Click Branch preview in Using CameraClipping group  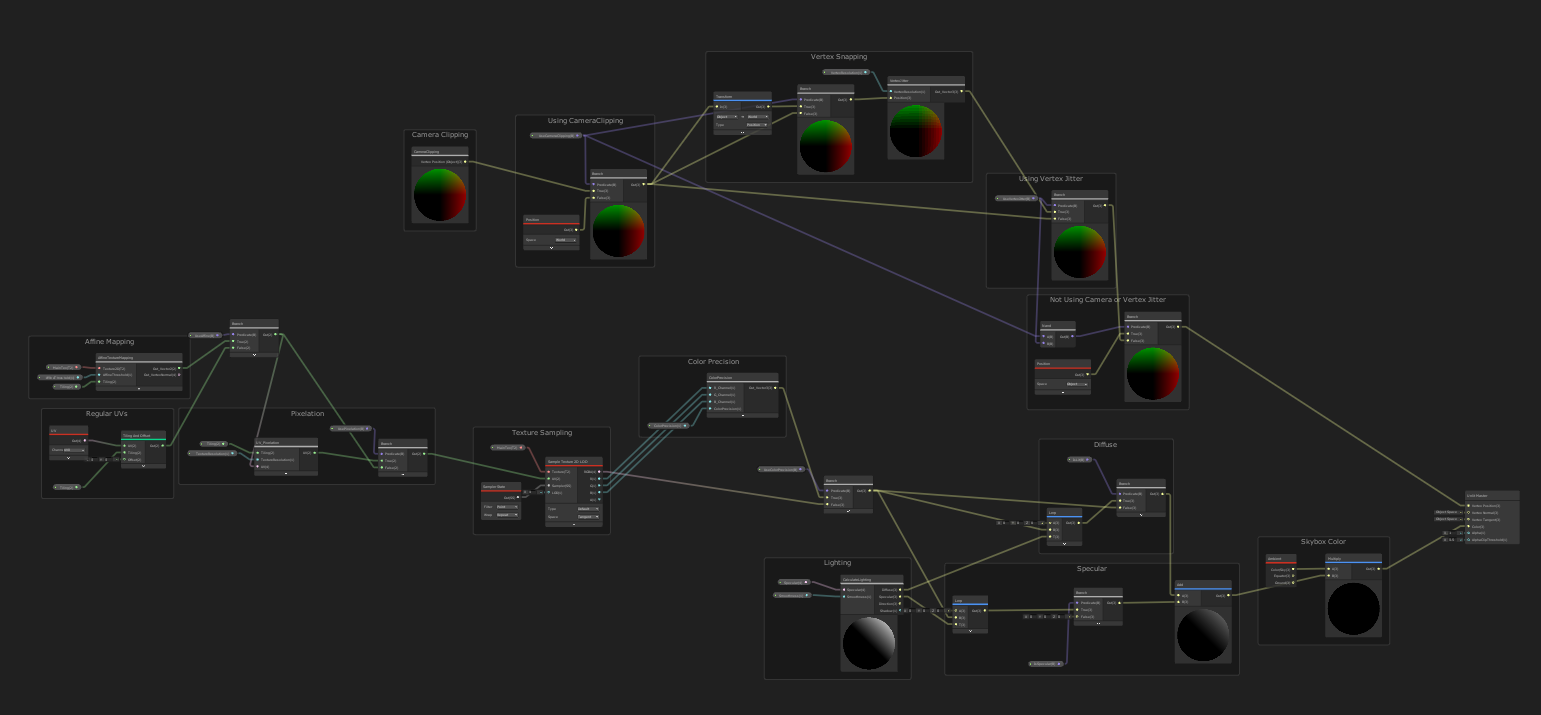618,231
